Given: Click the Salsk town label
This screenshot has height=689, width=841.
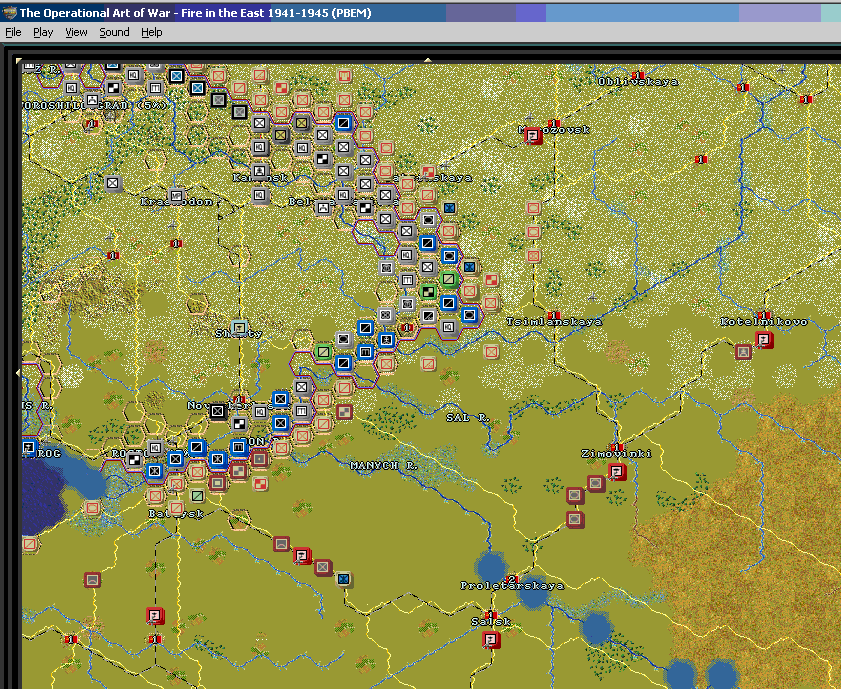Looking at the screenshot, I should (x=491, y=621).
